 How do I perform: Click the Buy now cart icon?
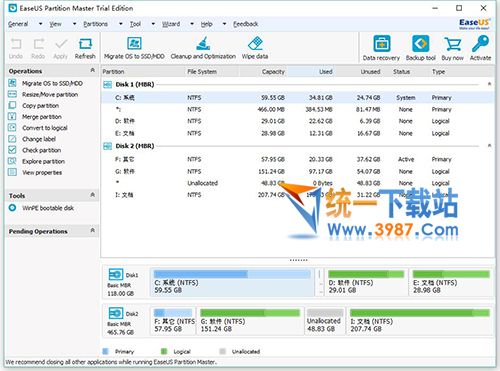coord(453,44)
